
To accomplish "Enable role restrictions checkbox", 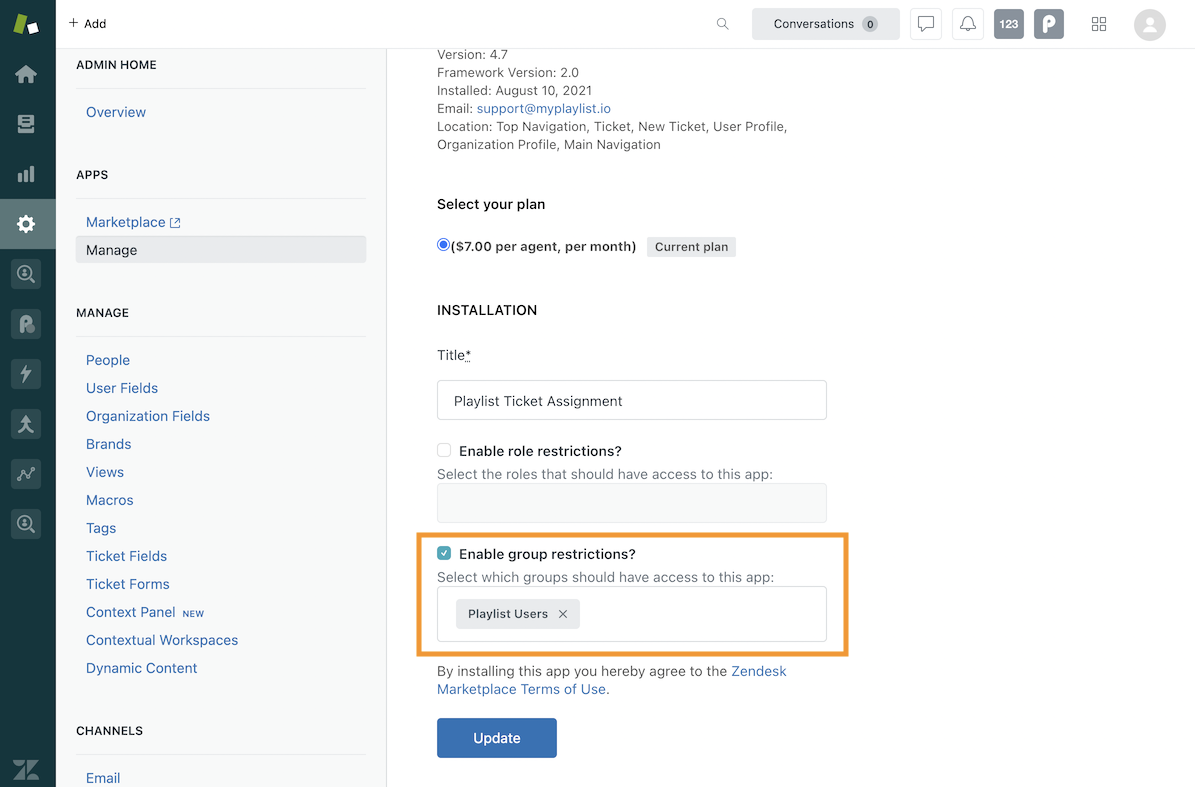I will (444, 451).
